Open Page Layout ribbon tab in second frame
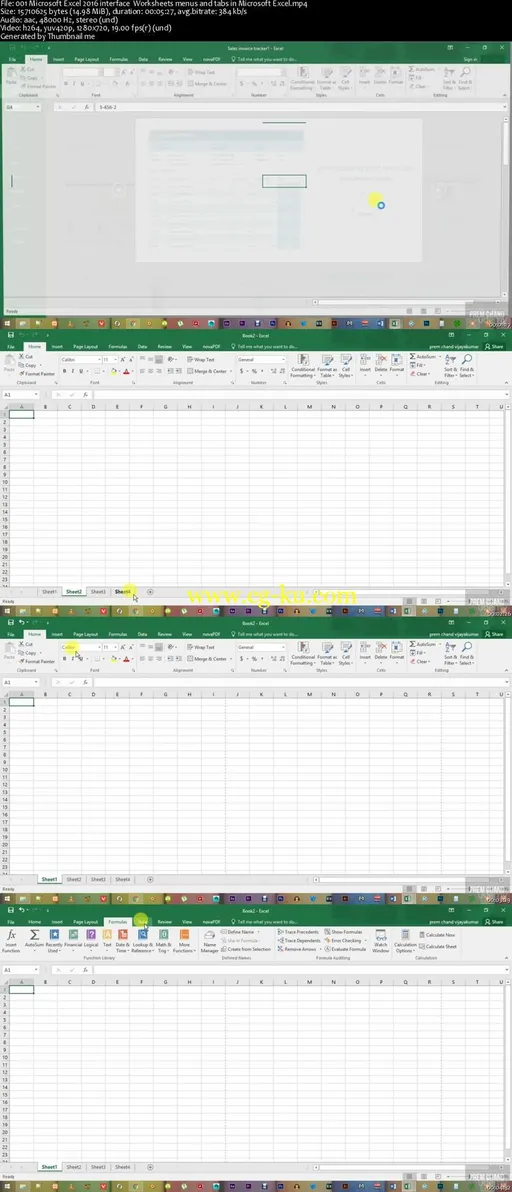512x1192 pixels. click(85, 346)
